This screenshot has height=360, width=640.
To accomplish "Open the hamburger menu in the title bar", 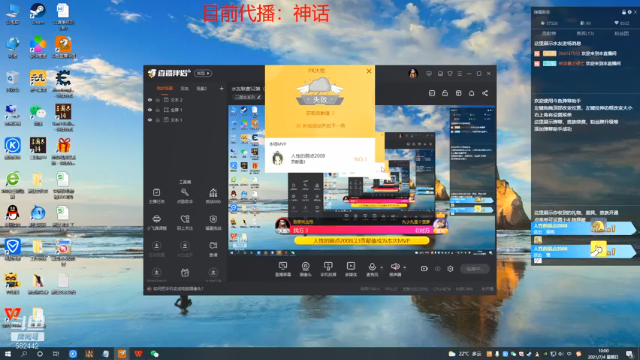I will point(460,74).
